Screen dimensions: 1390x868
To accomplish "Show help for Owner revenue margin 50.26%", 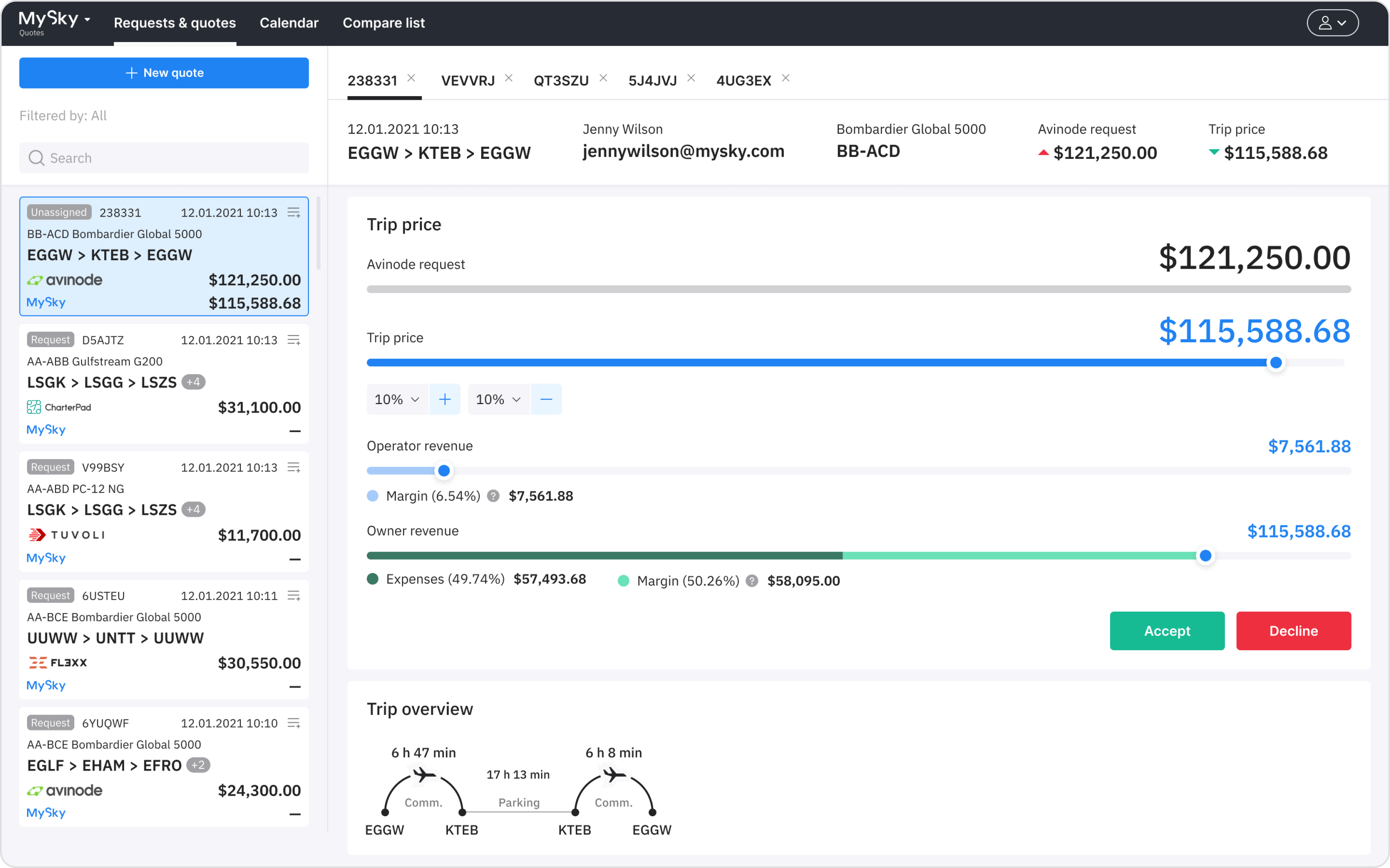I will [x=752, y=581].
